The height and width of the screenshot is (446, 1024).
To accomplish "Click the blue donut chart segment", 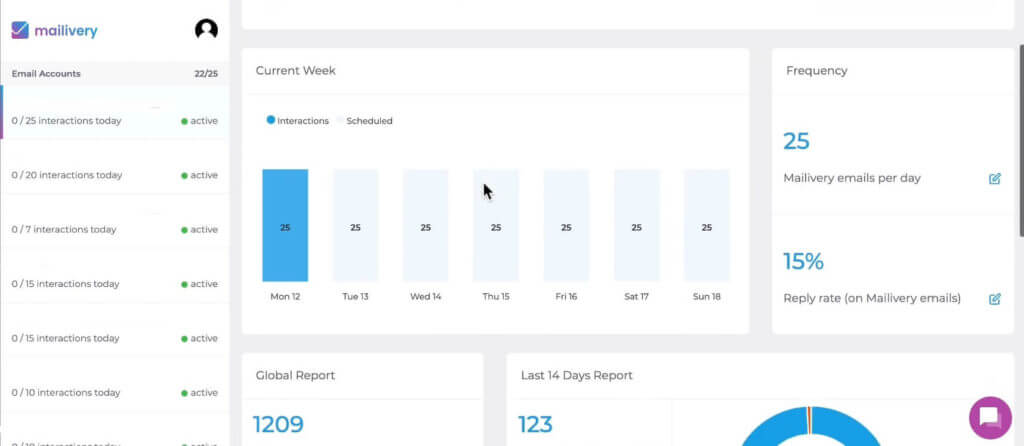I will click(x=760, y=432).
